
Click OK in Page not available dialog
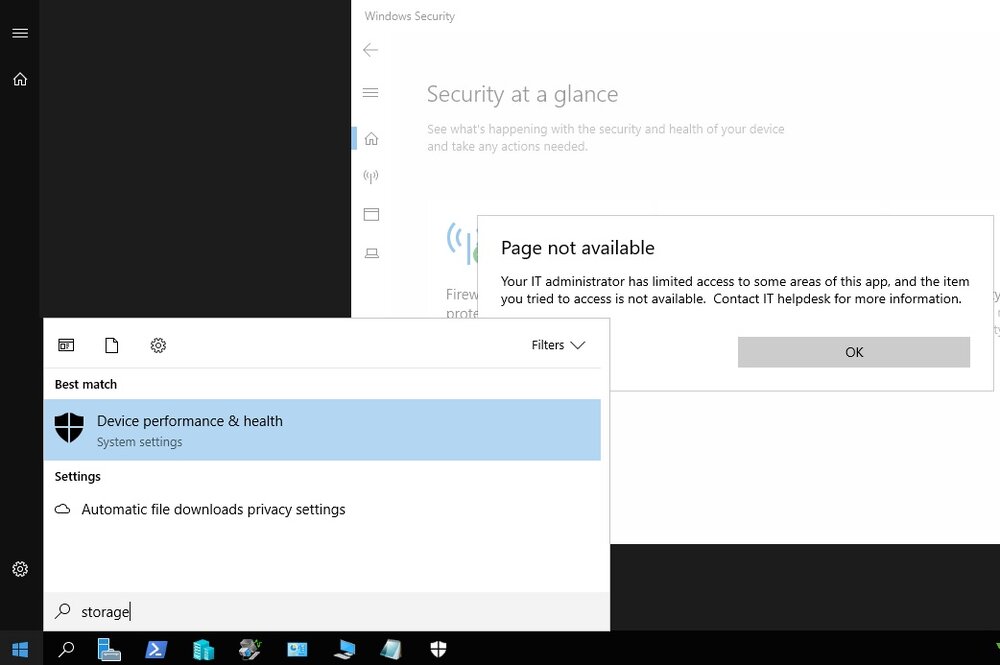(854, 352)
